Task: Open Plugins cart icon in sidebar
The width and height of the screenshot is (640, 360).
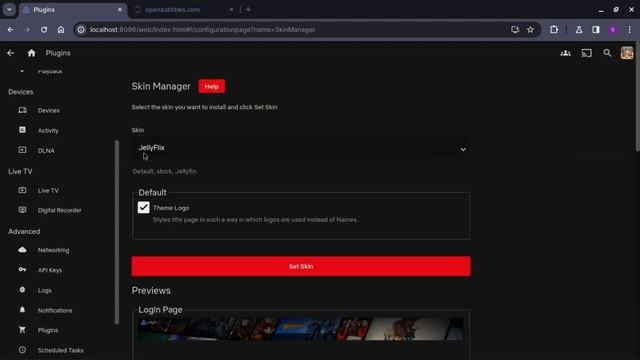Action: pos(22,330)
